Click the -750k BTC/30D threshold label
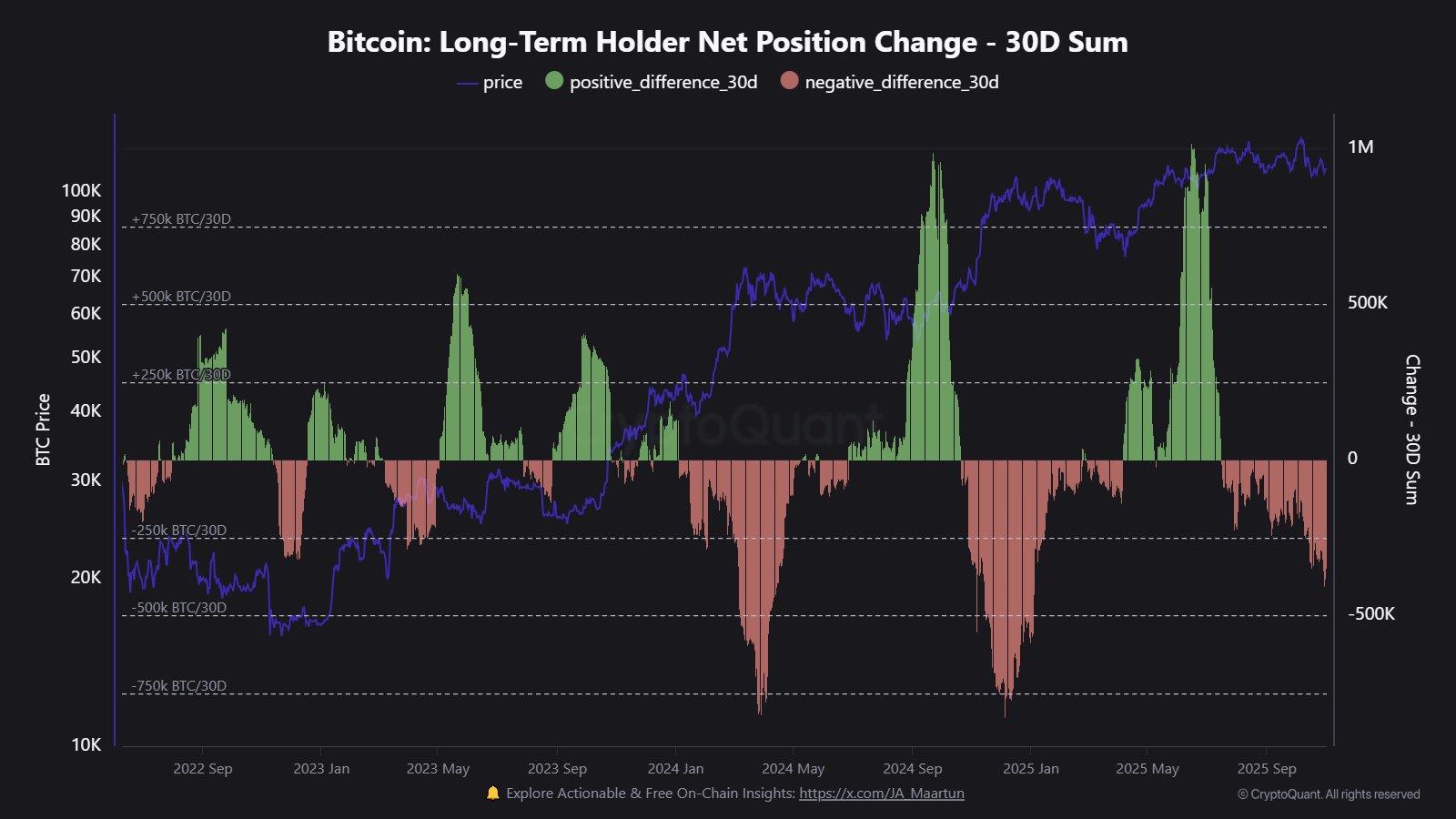 pyautogui.click(x=178, y=686)
